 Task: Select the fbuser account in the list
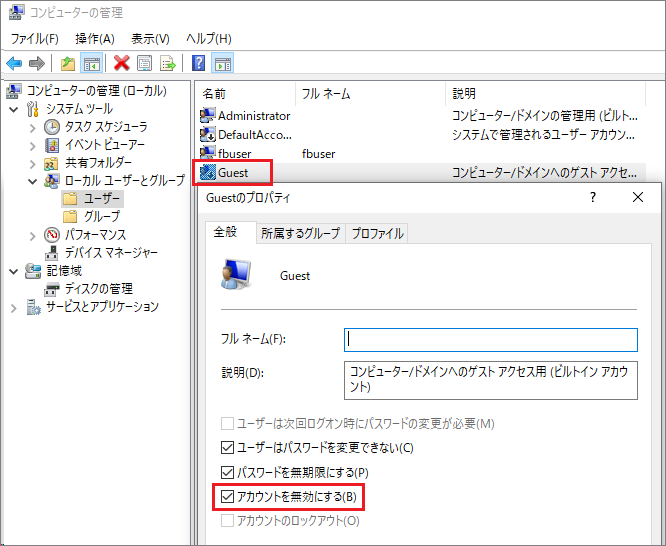tap(236, 154)
